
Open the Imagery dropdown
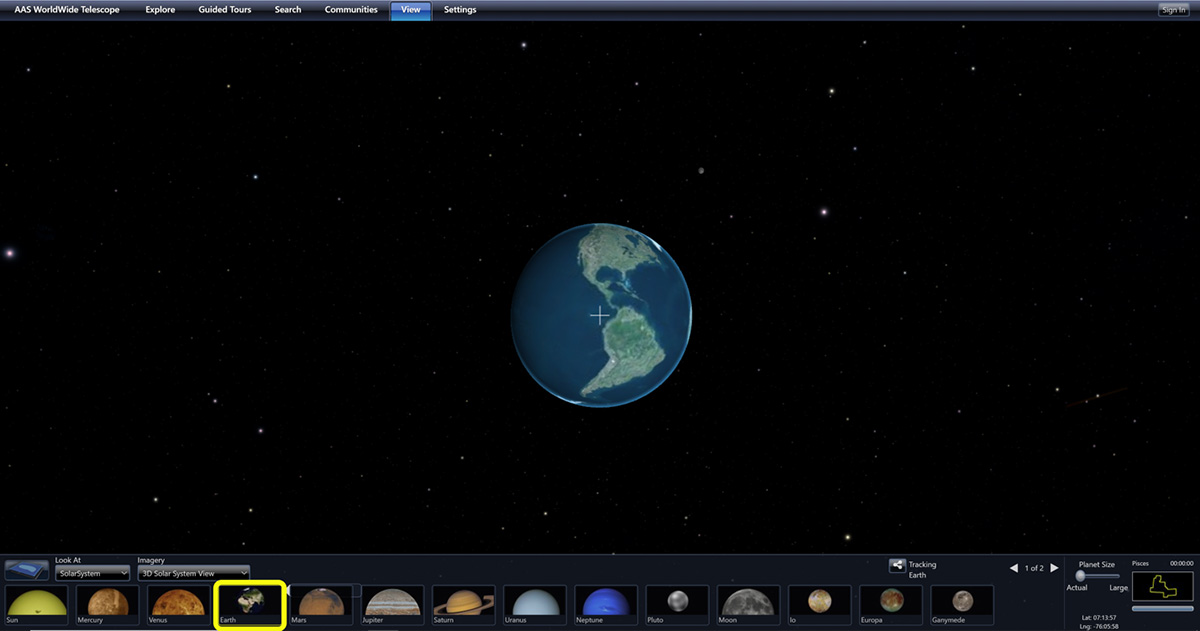point(193,573)
